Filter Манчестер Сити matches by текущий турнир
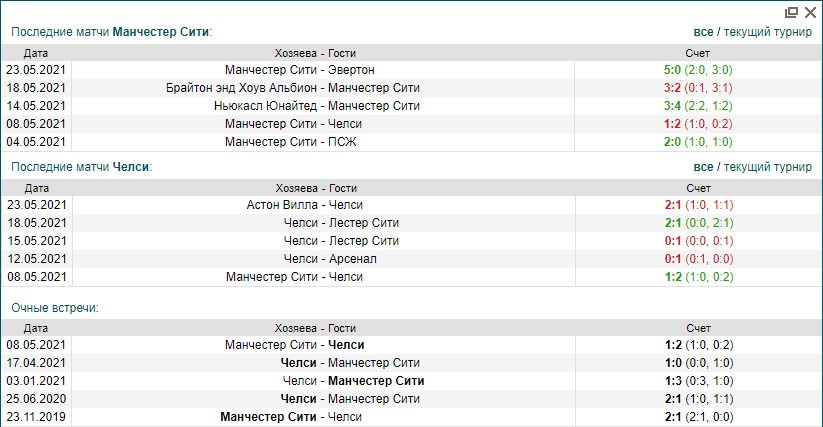The image size is (823, 427). click(770, 31)
